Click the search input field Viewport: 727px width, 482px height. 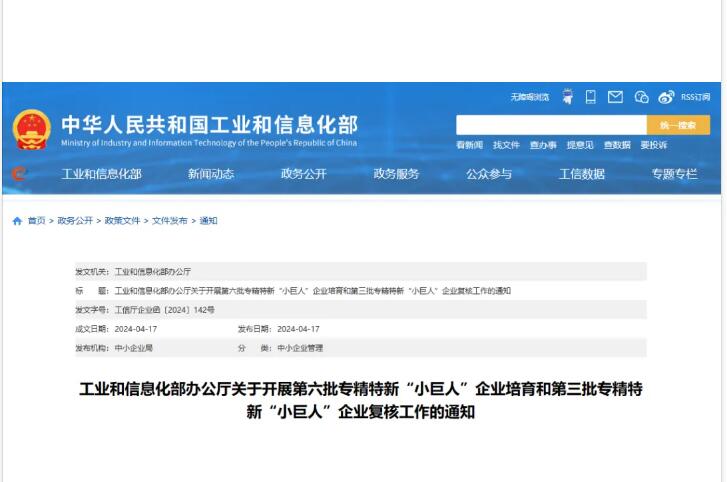pyautogui.click(x=551, y=125)
